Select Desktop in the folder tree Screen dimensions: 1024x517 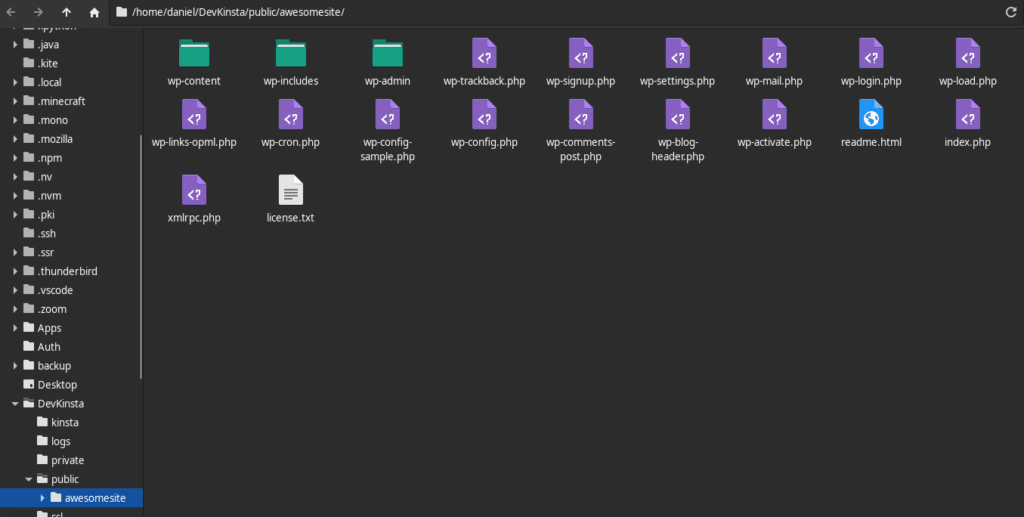(57, 385)
